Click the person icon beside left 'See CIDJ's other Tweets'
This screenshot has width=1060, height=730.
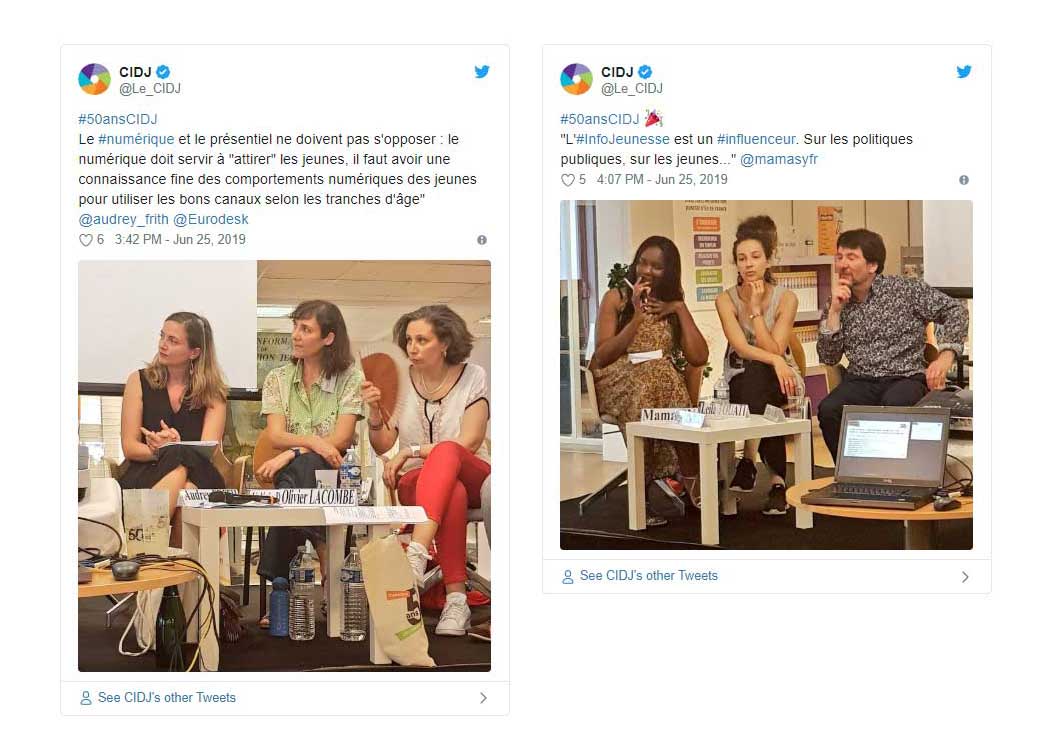pos(86,698)
